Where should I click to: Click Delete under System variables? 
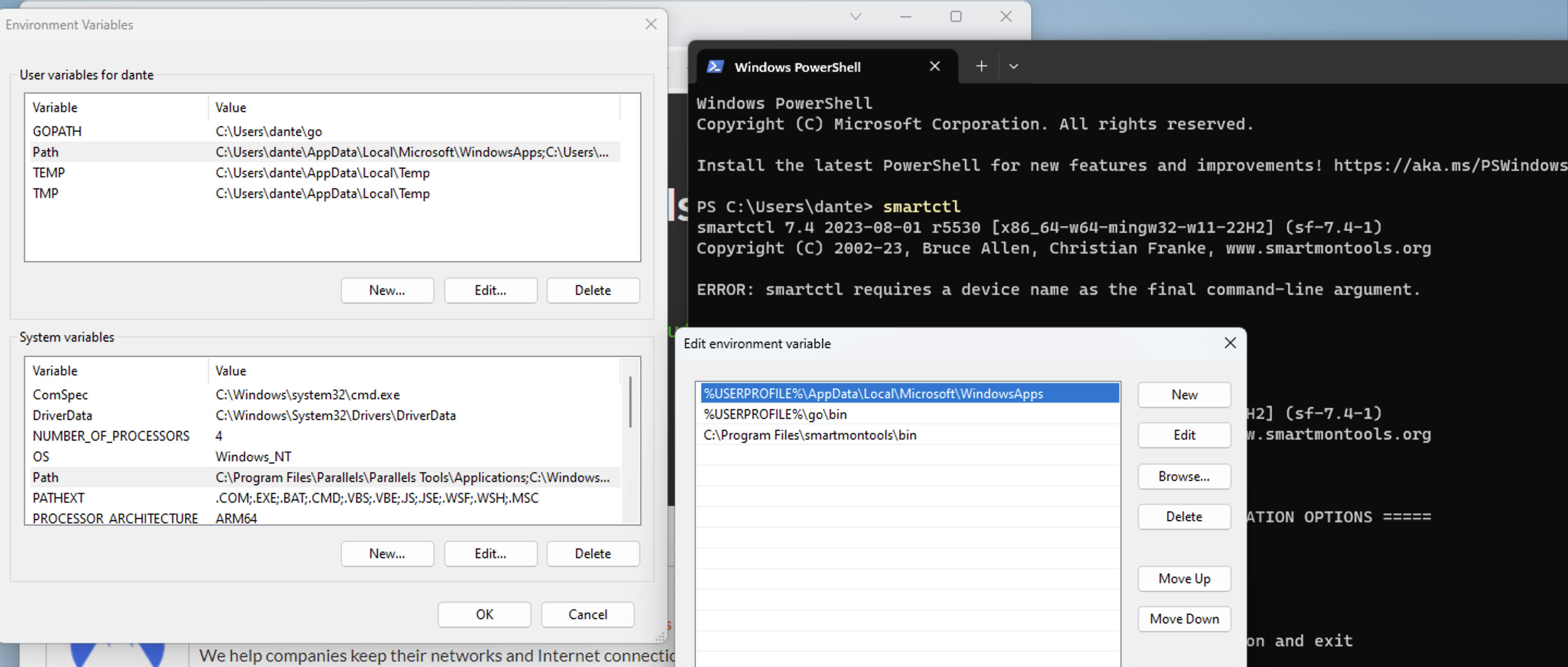coord(593,553)
